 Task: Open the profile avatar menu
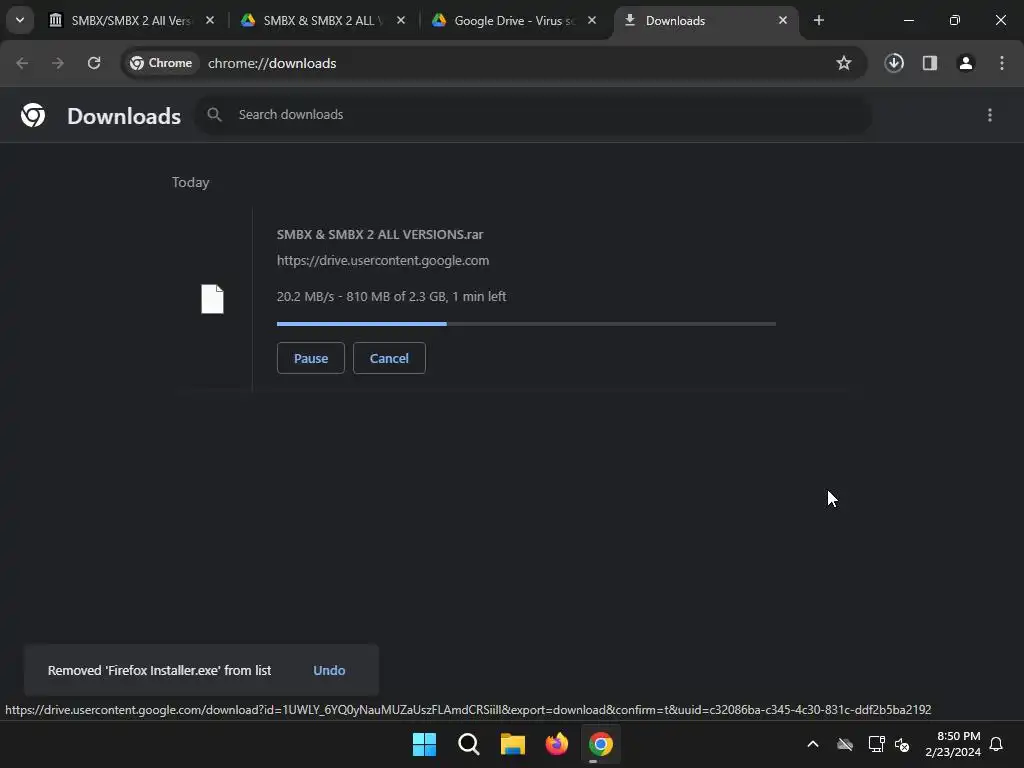point(966,63)
